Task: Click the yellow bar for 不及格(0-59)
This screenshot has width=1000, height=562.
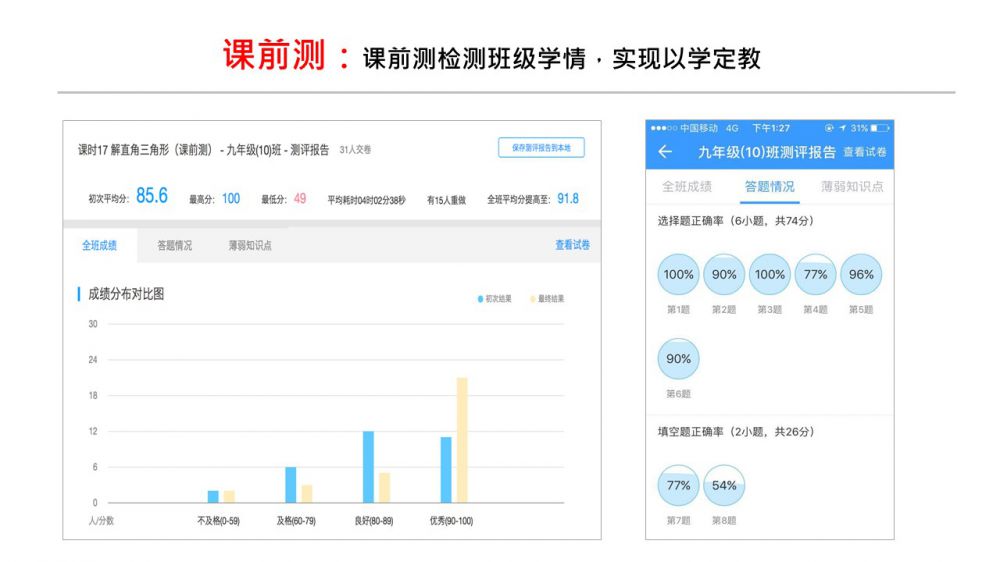Action: point(229,496)
